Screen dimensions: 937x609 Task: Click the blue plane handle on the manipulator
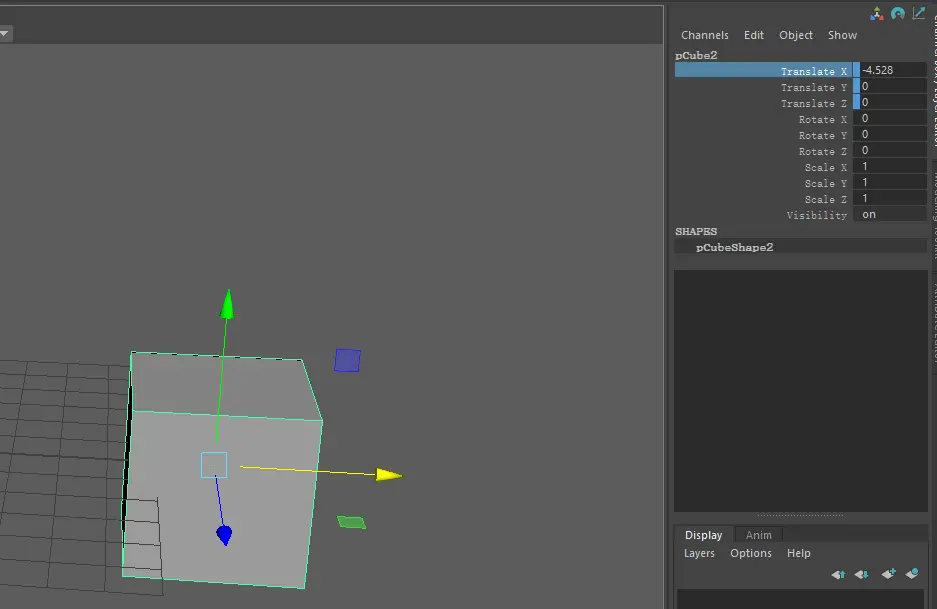(347, 360)
